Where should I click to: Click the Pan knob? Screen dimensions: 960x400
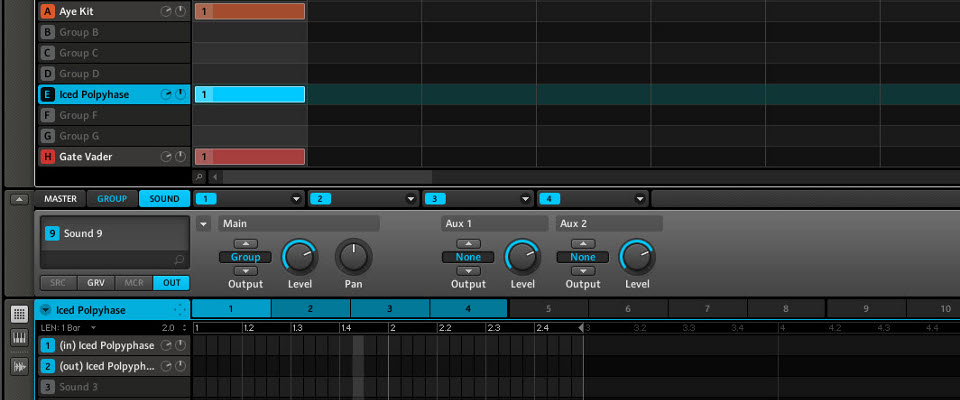tap(353, 257)
